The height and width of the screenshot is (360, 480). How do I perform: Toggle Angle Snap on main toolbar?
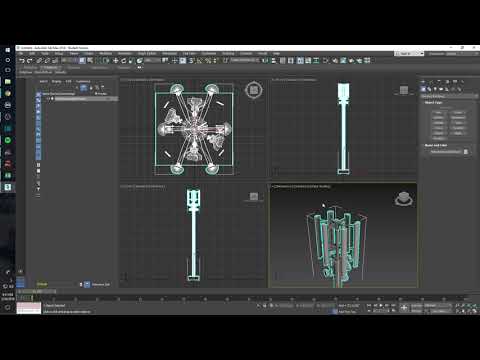[x=200, y=61]
